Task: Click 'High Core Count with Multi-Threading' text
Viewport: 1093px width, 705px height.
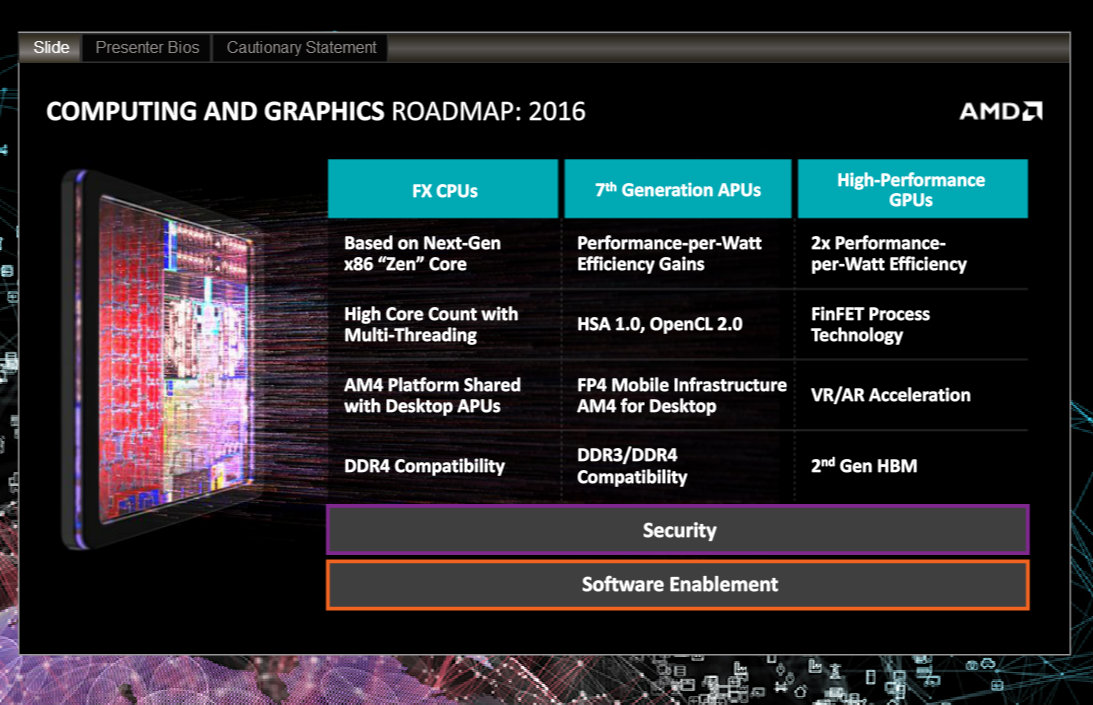Action: [431, 324]
